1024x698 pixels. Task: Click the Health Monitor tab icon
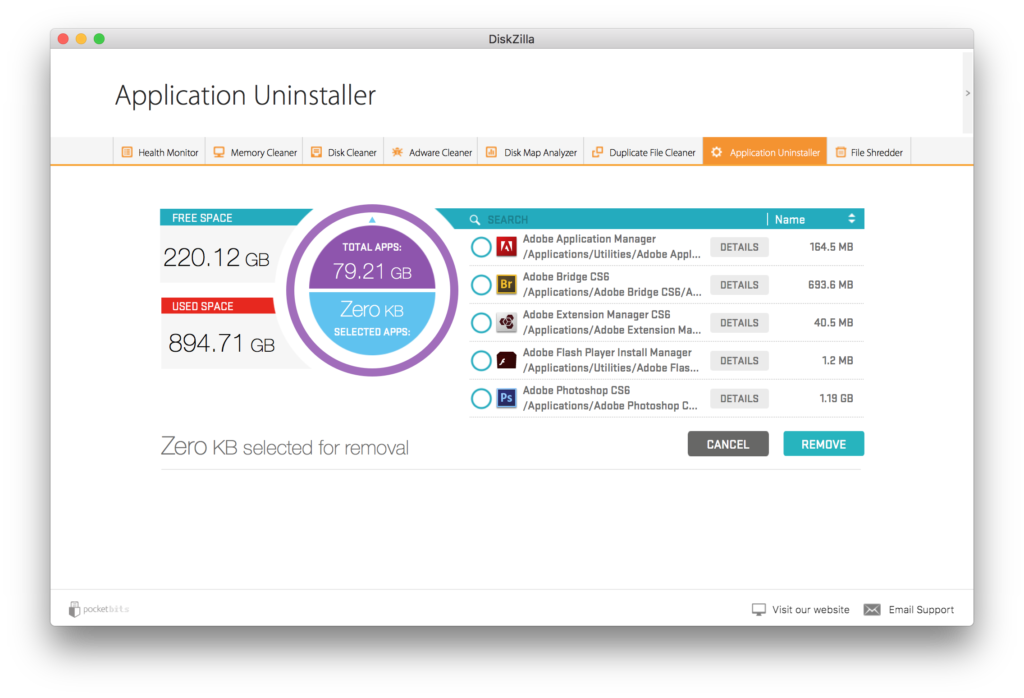pos(127,152)
